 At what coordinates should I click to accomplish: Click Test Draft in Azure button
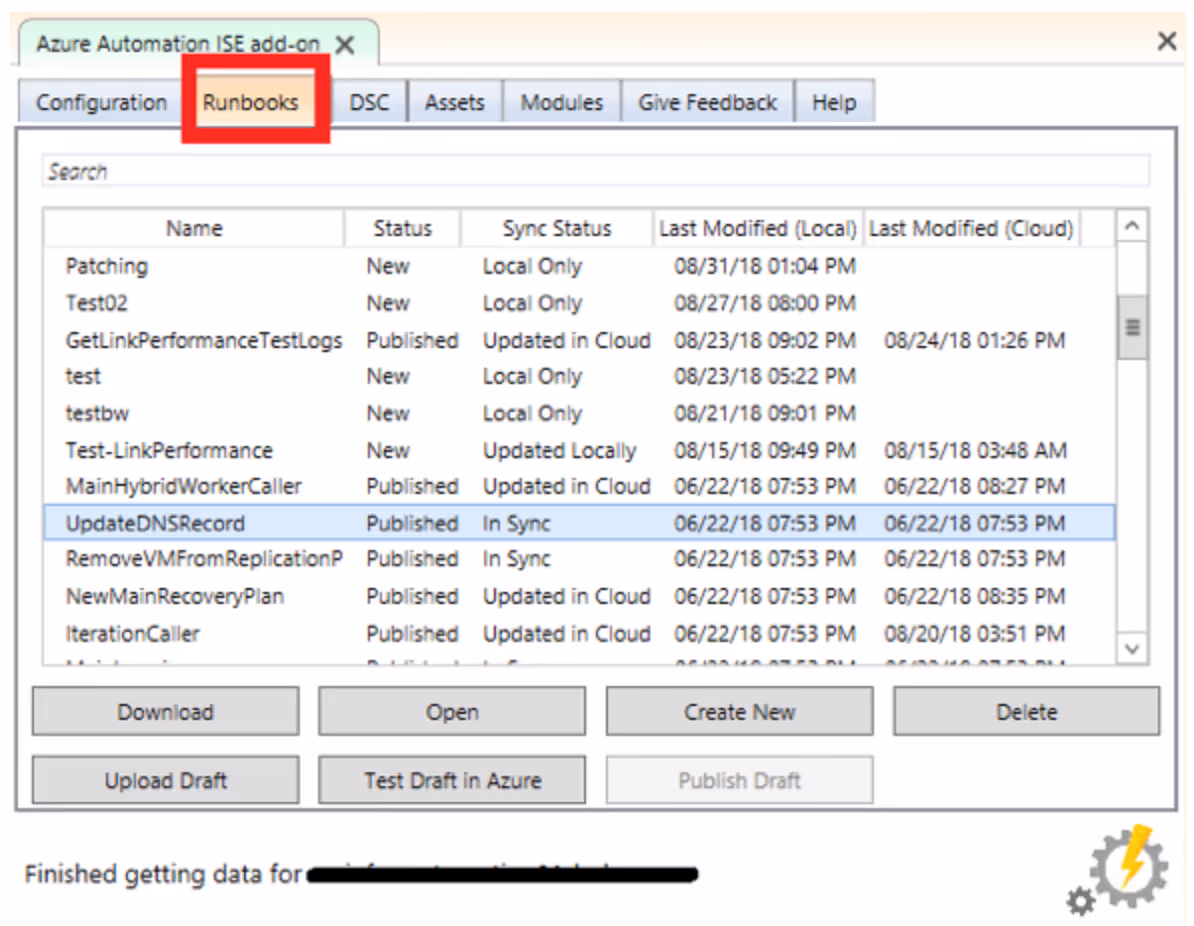(452, 780)
